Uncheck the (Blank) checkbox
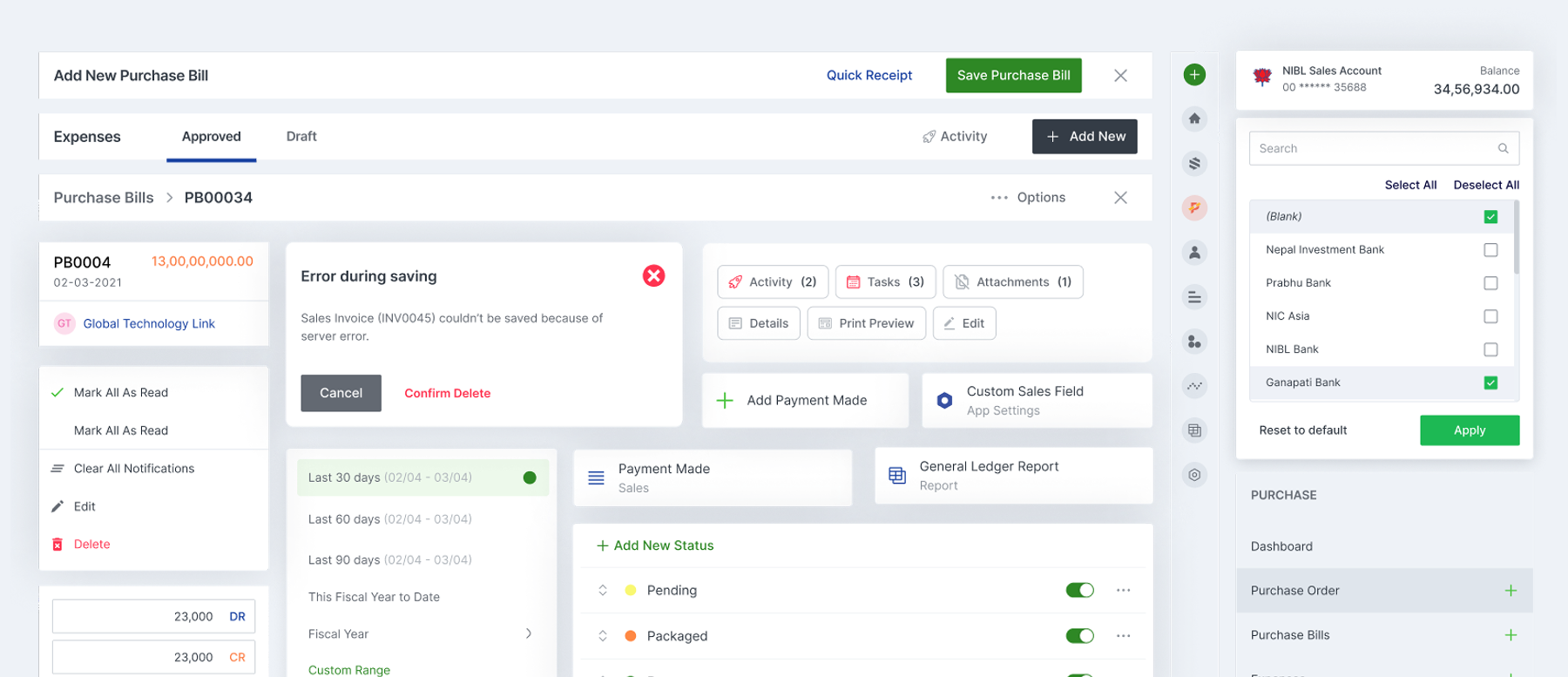 [1490, 217]
